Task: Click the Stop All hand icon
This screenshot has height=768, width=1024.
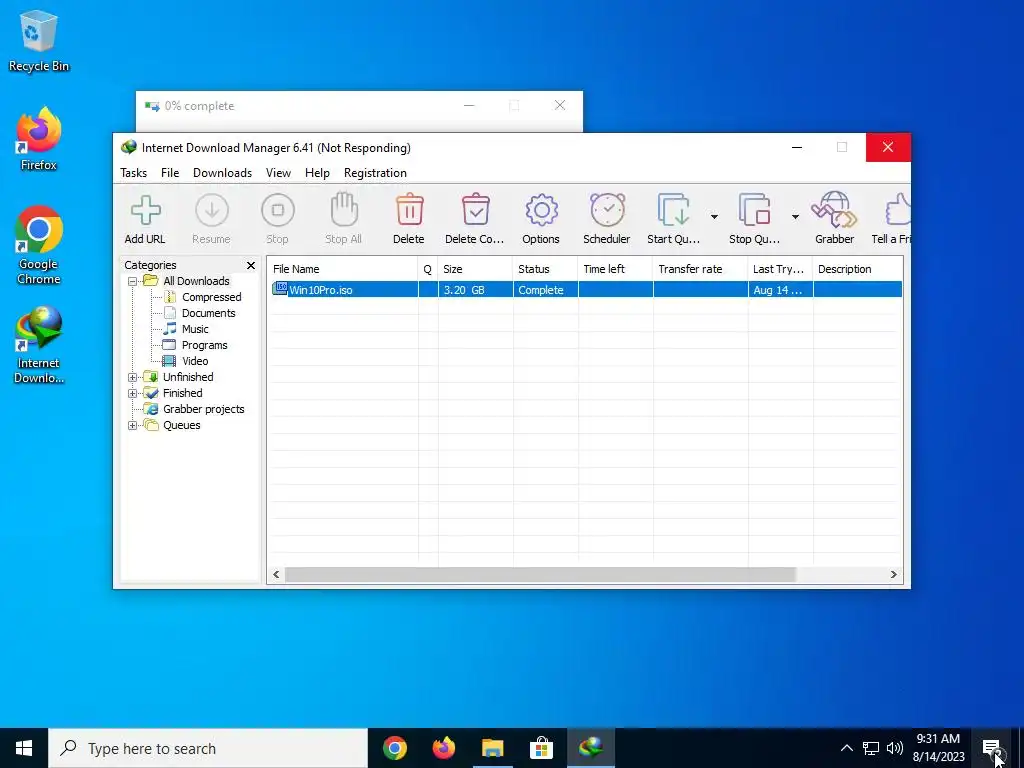Action: [344, 210]
